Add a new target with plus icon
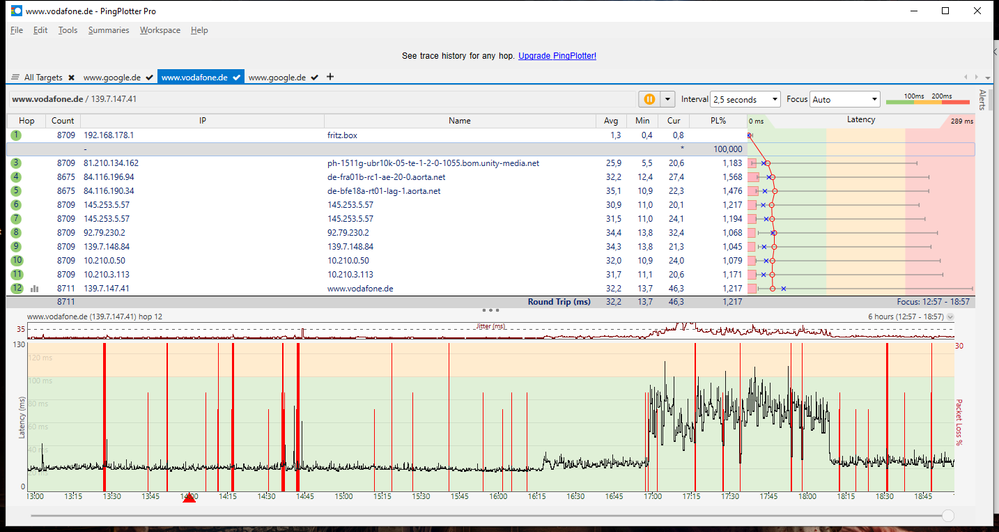 [x=331, y=77]
